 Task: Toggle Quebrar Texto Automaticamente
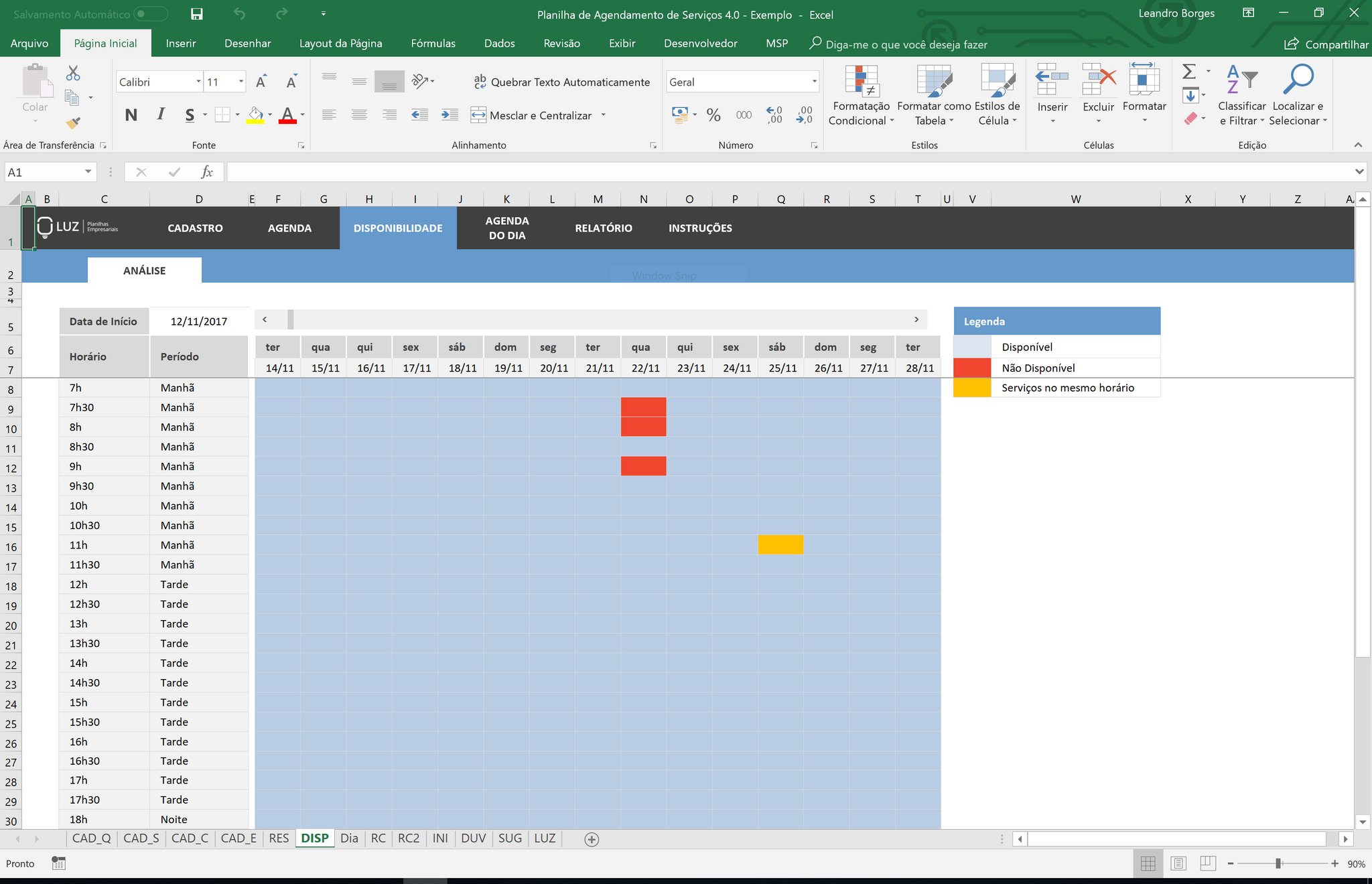(x=561, y=82)
